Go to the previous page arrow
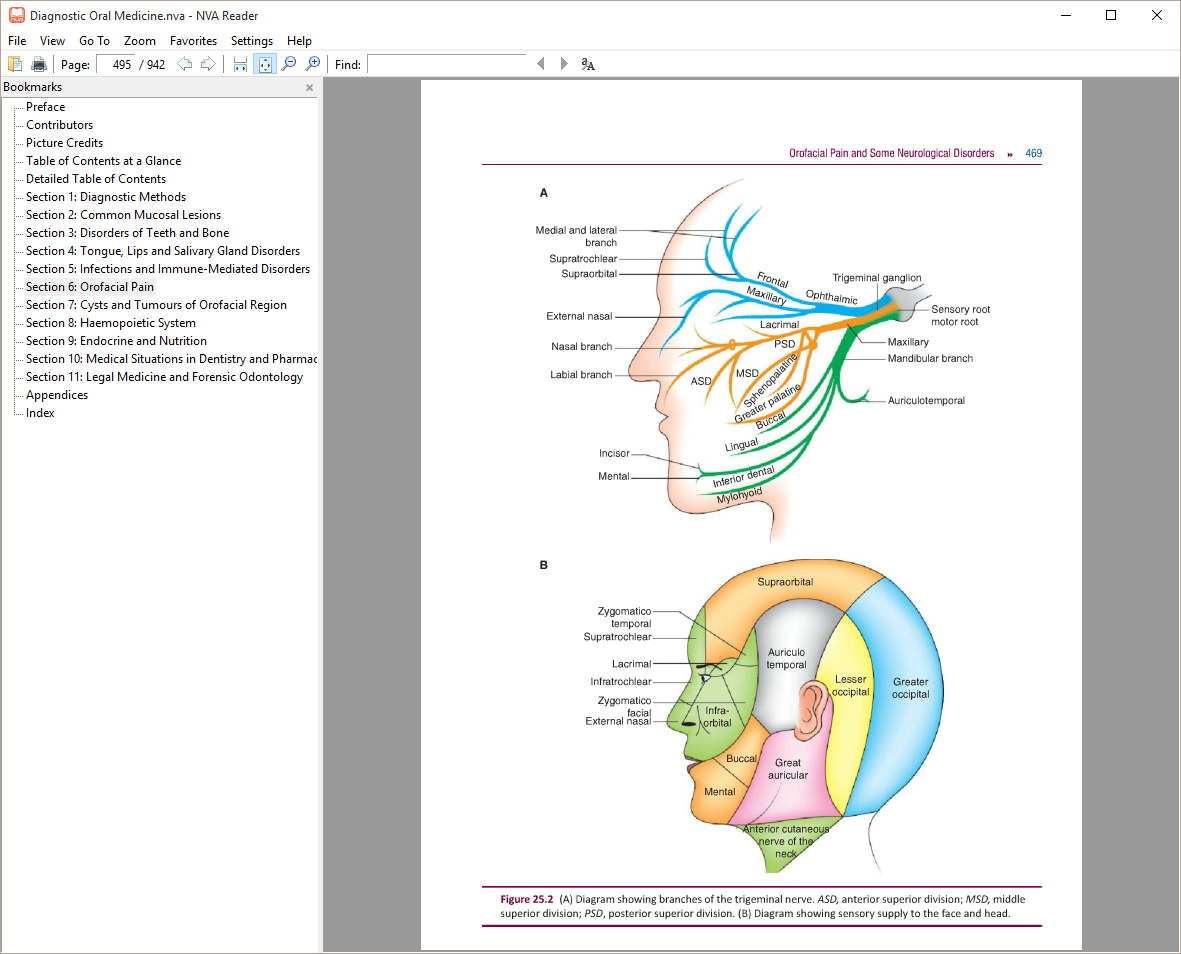 [x=184, y=64]
